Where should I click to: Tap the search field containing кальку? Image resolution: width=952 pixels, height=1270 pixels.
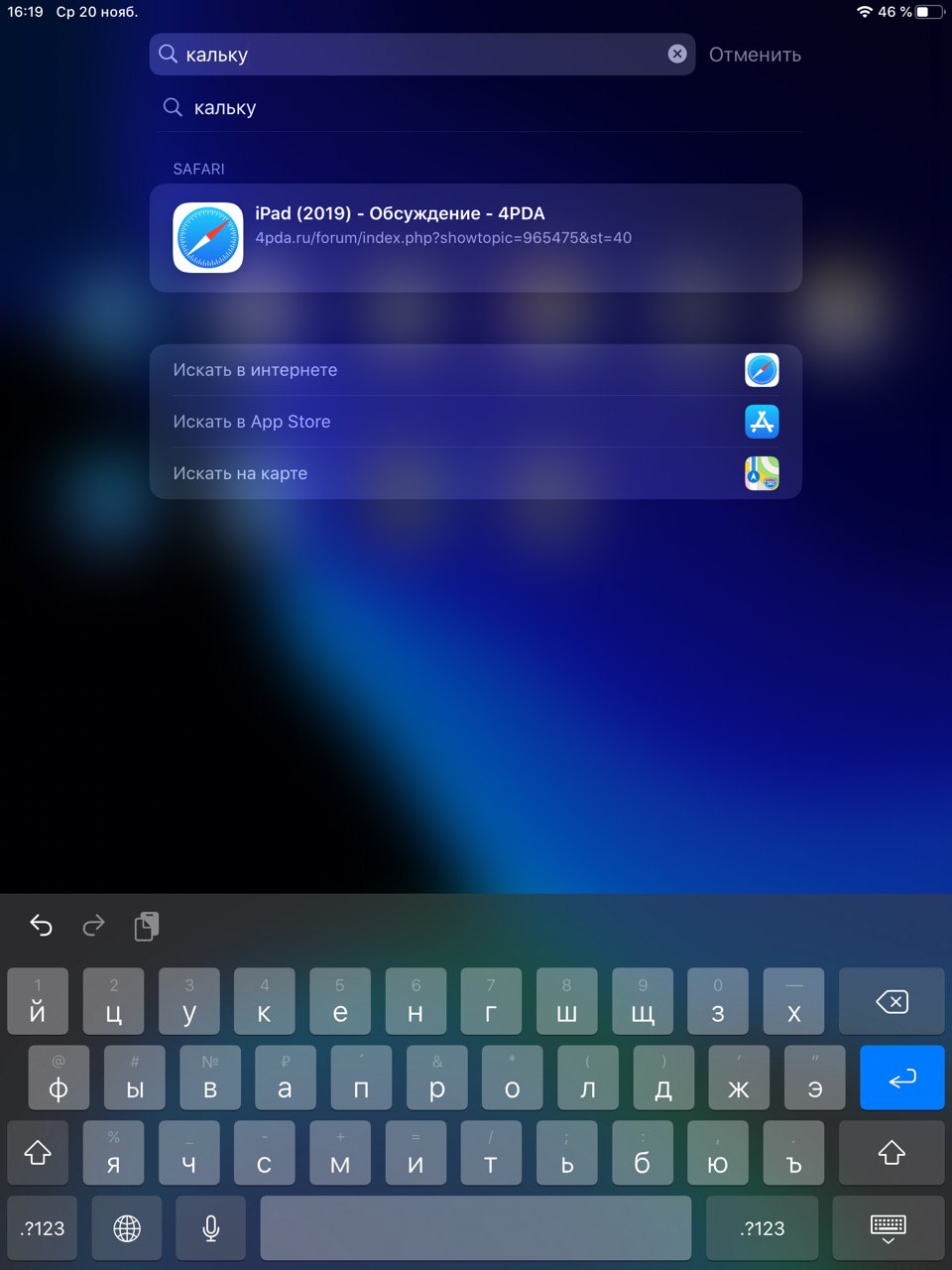422,55
